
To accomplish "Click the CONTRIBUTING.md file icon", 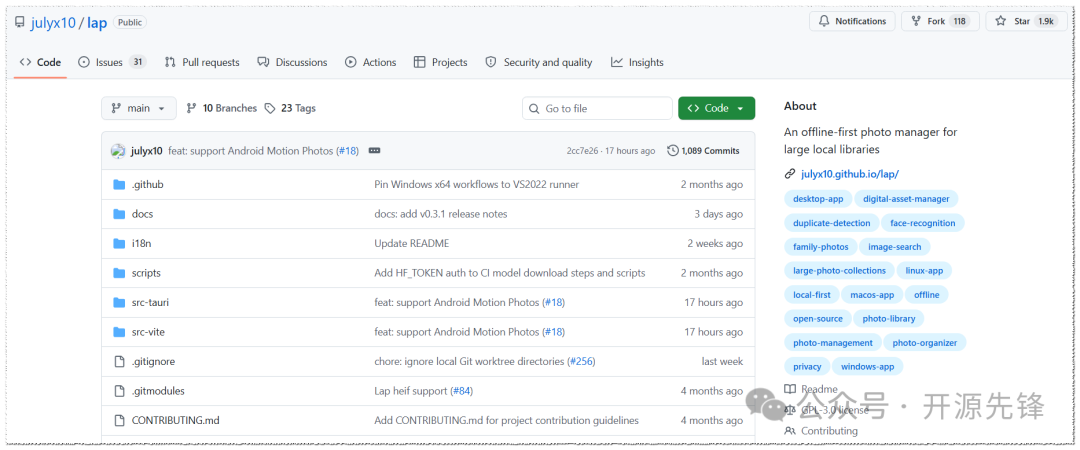I will pyautogui.click(x=119, y=420).
